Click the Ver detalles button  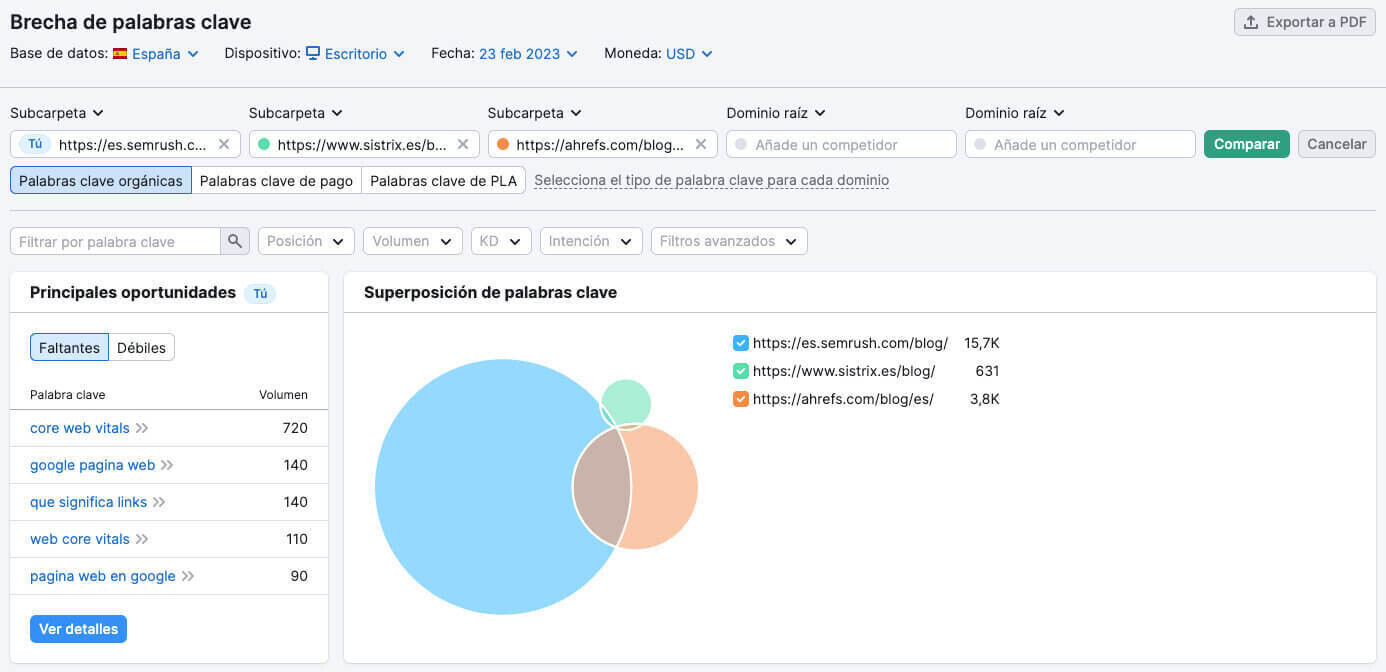coord(78,629)
